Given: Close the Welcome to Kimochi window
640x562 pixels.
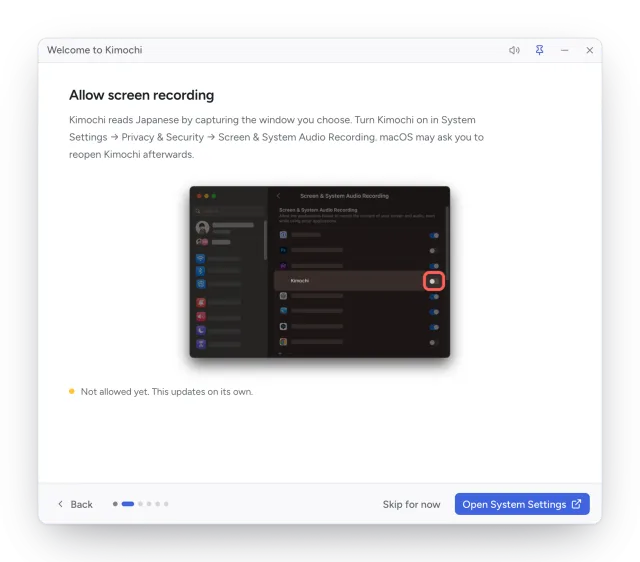Looking at the screenshot, I should point(589,50).
